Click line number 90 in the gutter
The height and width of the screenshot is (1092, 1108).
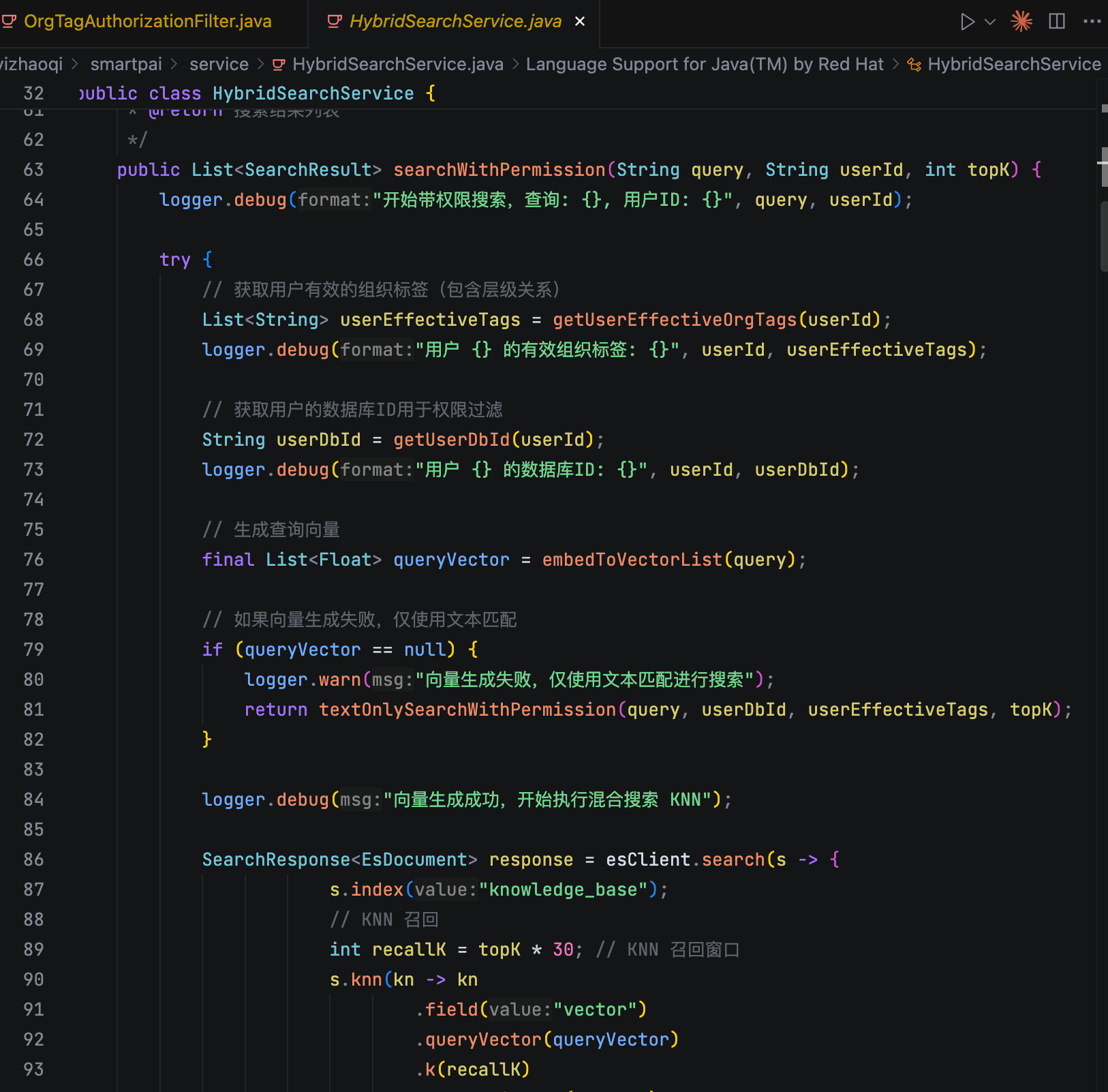33,980
